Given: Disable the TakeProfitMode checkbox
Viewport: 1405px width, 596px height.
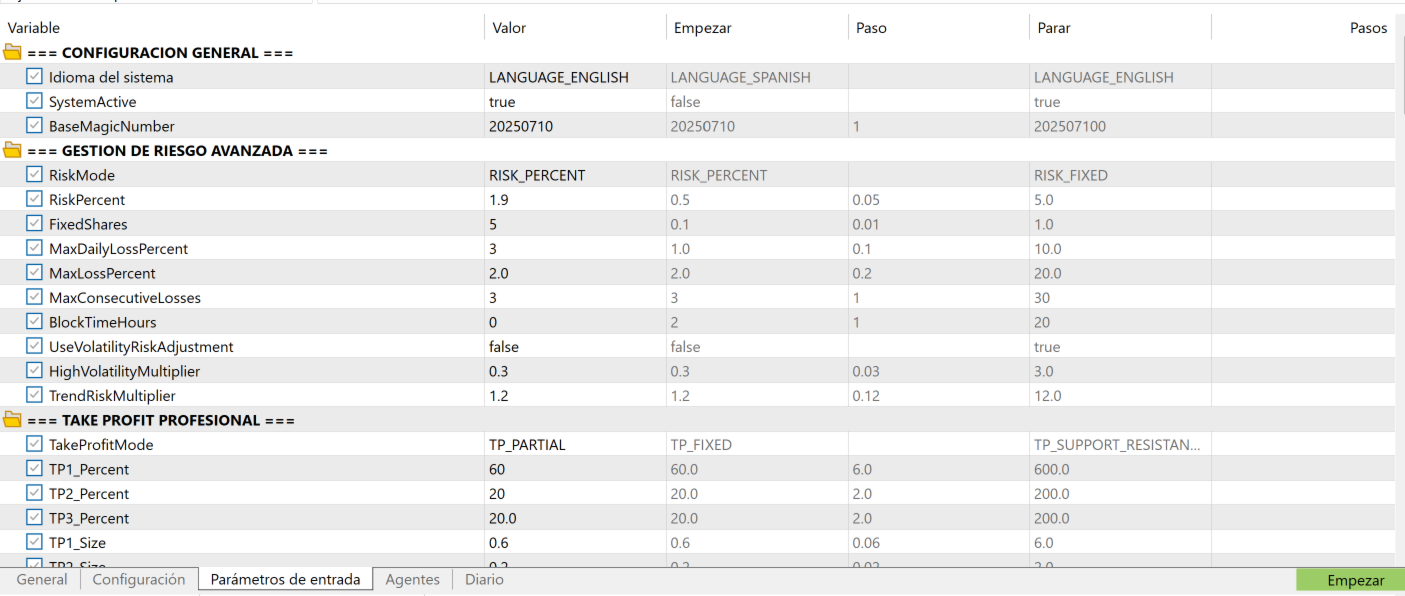Looking at the screenshot, I should point(35,444).
